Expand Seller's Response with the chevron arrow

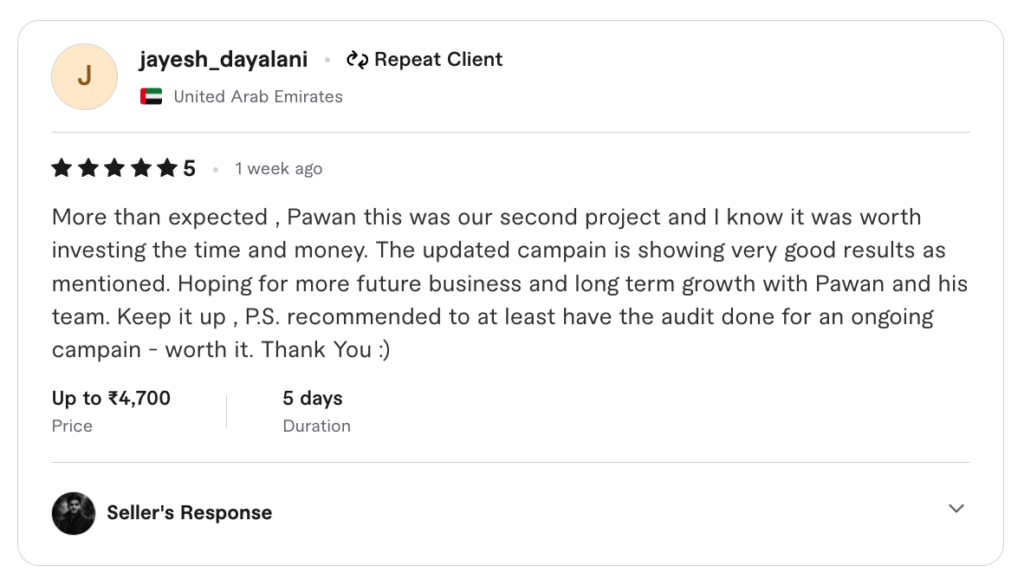956,509
